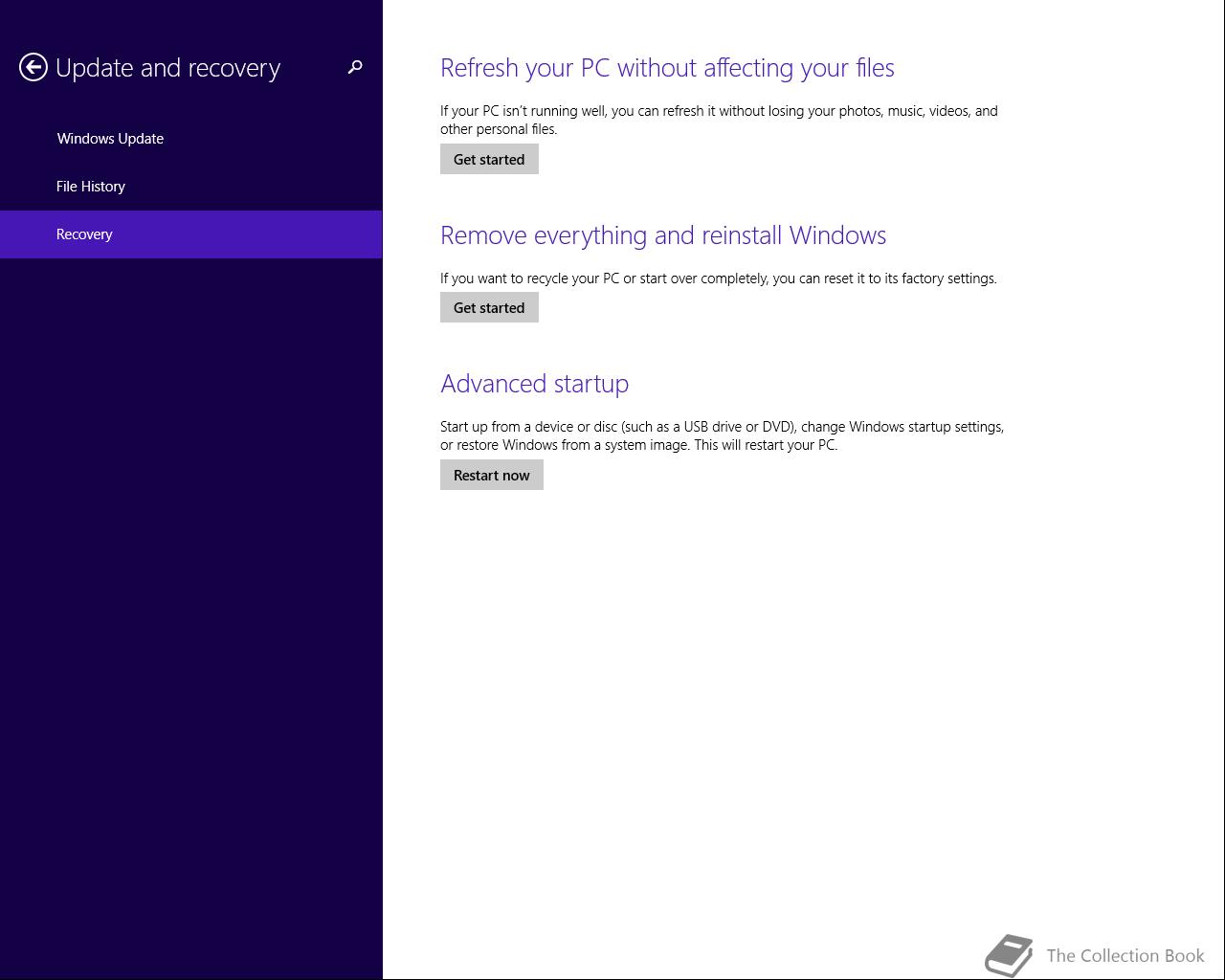1225x980 pixels.
Task: Open search via the magnifier icon
Action: [355, 67]
